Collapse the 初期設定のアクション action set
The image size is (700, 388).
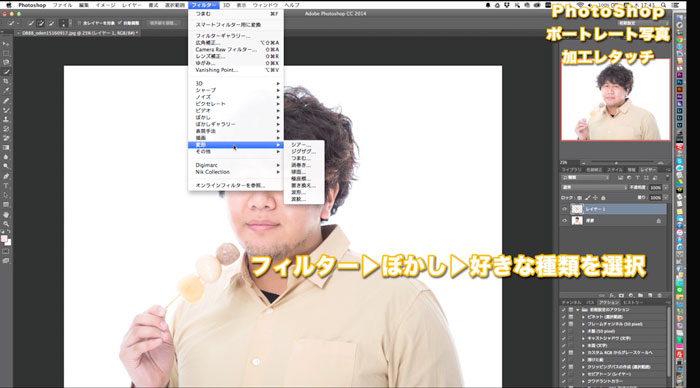[x=578, y=309]
